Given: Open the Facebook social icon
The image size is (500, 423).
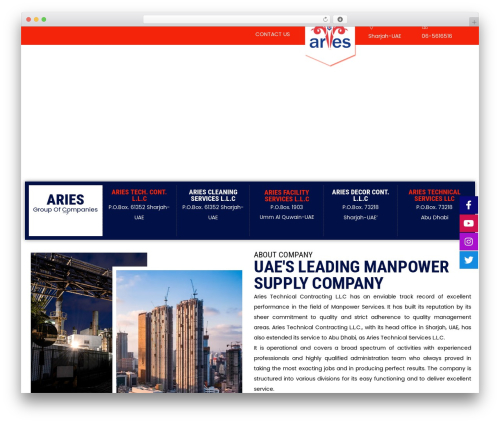Looking at the screenshot, I should point(468,205).
